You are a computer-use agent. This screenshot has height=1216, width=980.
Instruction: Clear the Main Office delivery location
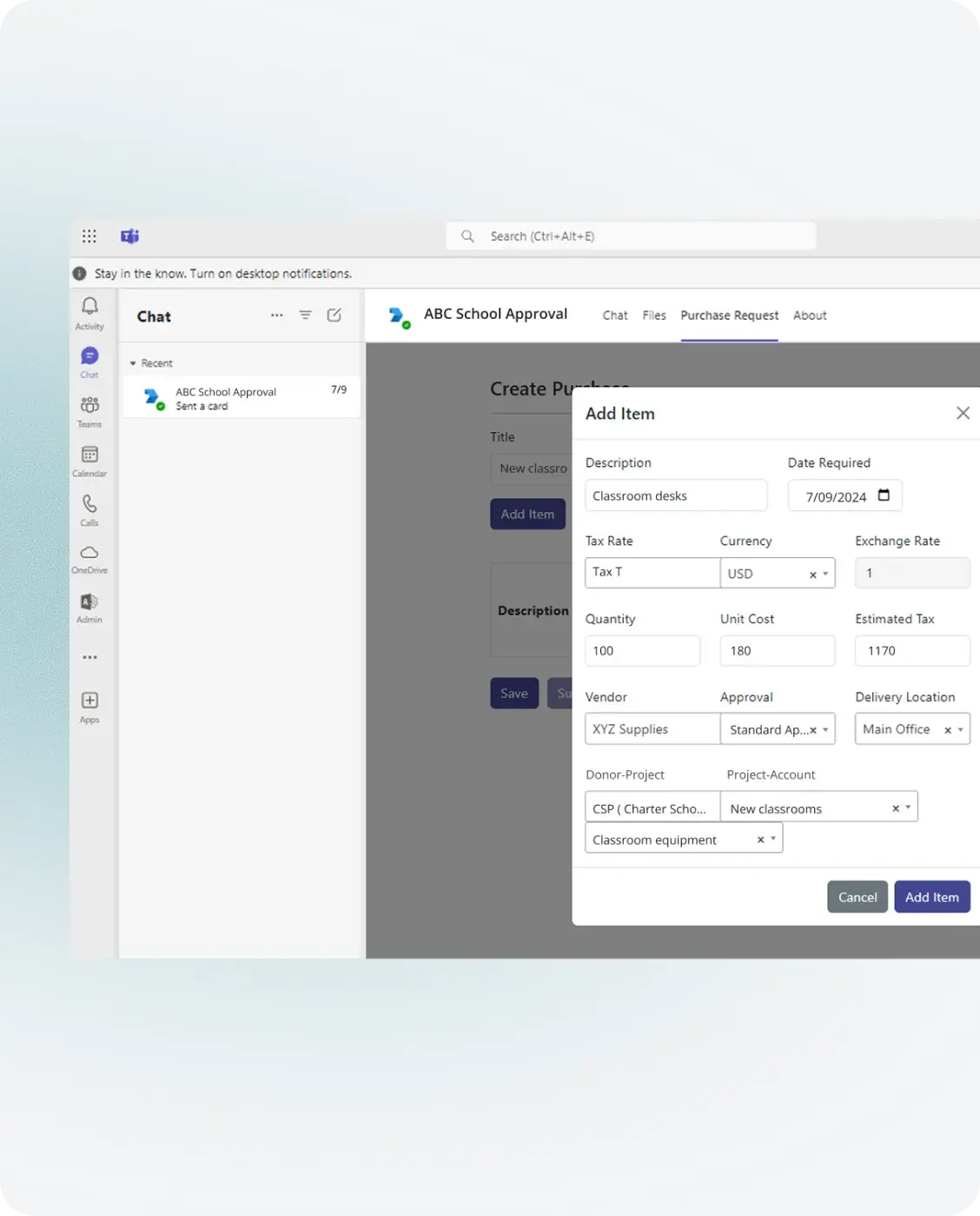point(947,730)
